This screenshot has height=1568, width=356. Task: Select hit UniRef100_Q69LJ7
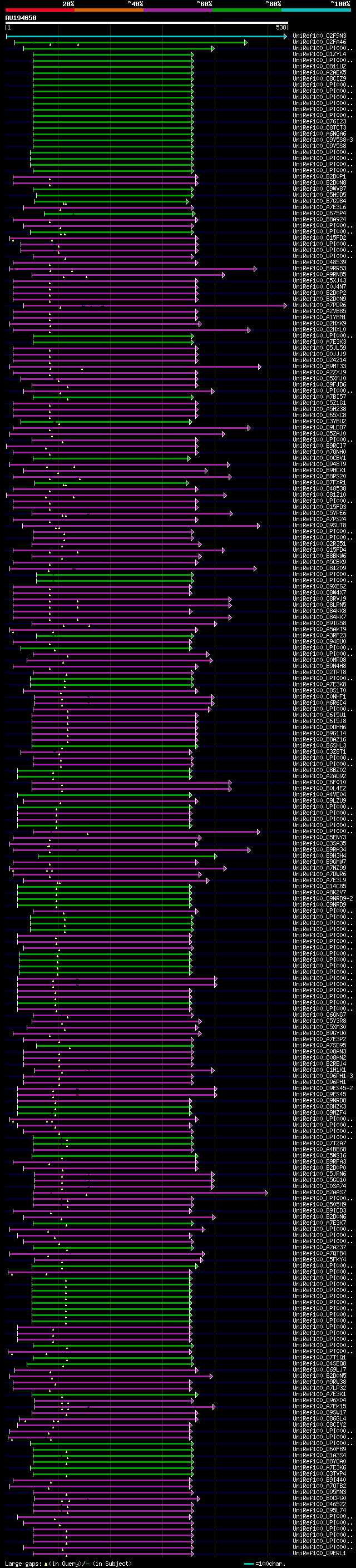(x=319, y=1369)
